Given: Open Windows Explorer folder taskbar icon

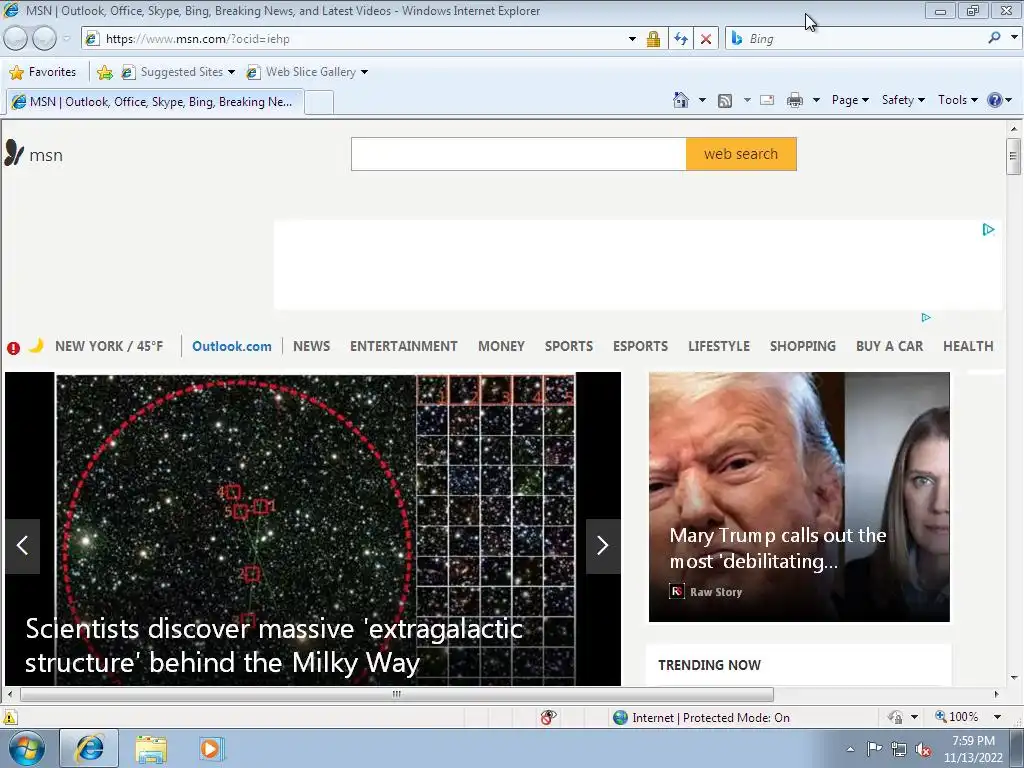Looking at the screenshot, I should pyautogui.click(x=151, y=749).
